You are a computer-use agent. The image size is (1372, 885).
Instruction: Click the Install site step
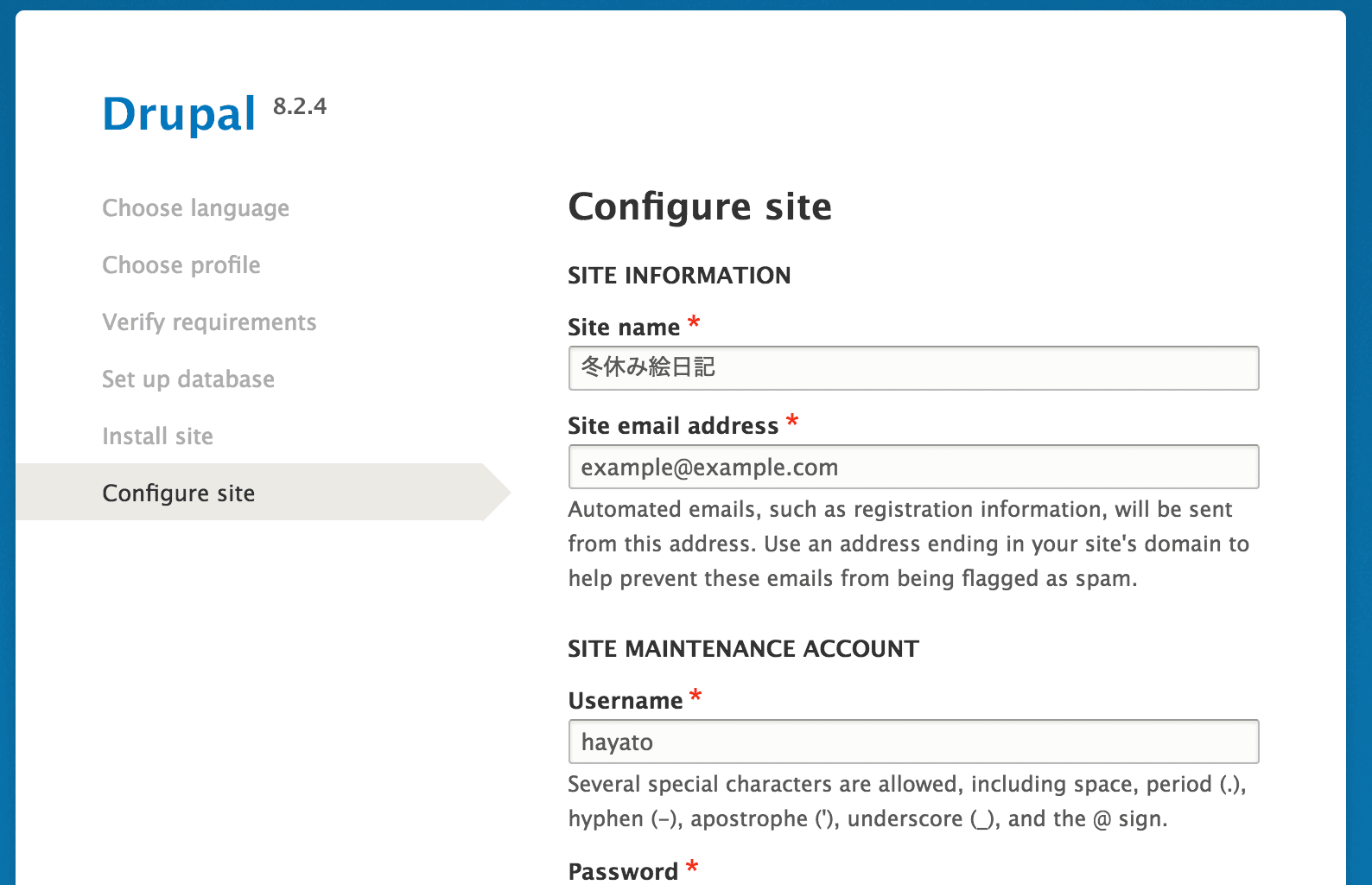tap(157, 436)
